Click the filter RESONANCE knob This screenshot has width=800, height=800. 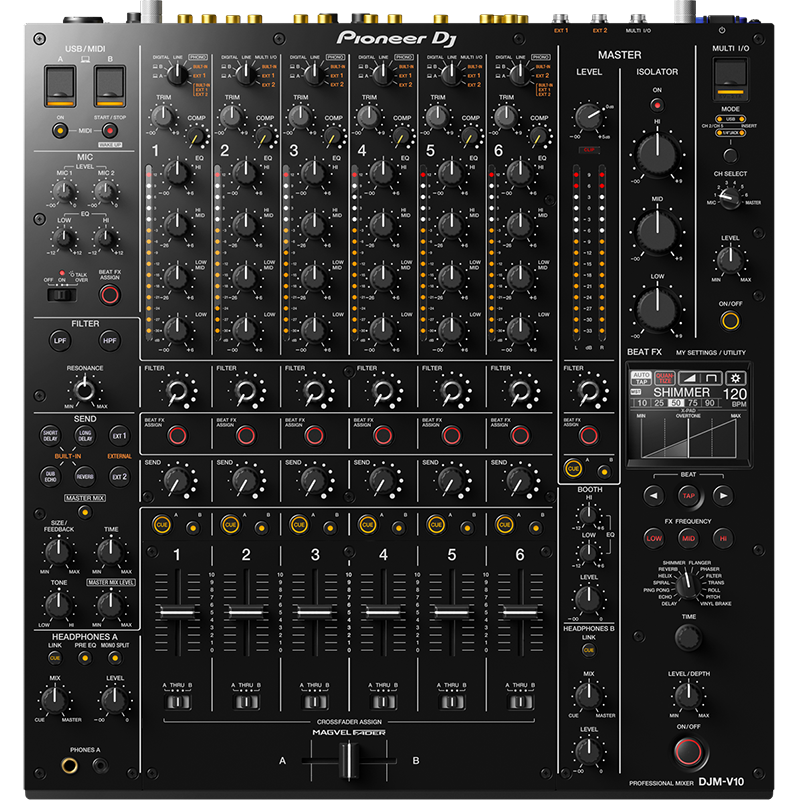[x=85, y=390]
